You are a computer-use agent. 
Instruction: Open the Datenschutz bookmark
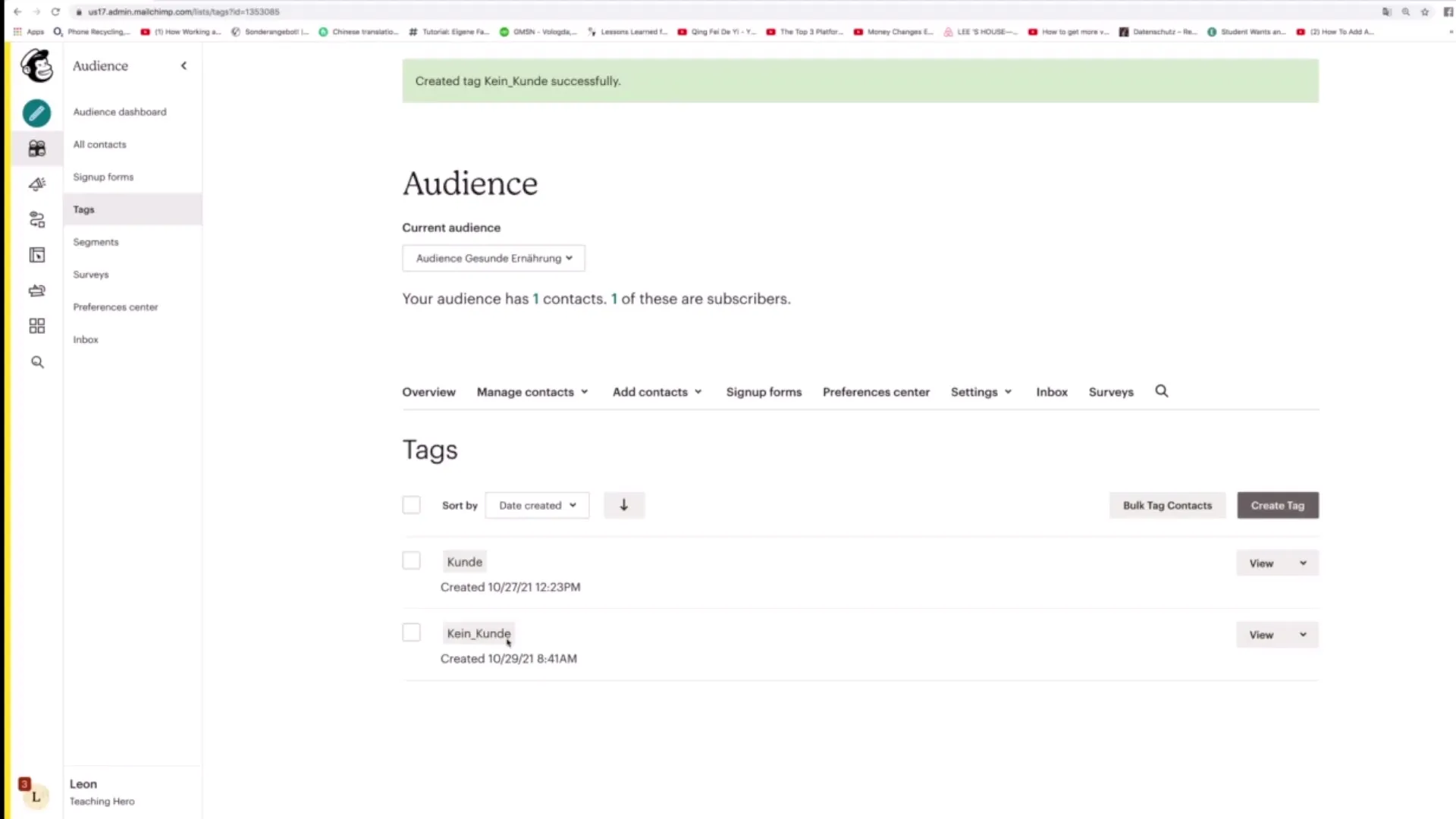[x=1158, y=32]
